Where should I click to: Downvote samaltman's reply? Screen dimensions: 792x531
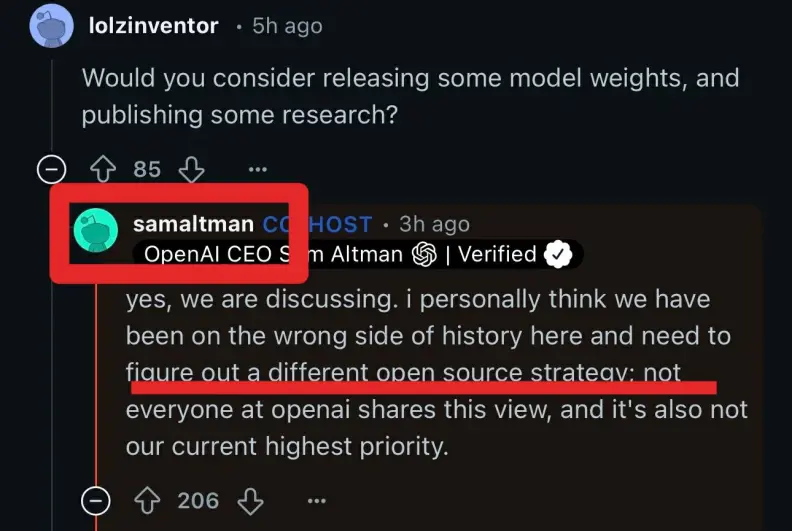tap(251, 499)
